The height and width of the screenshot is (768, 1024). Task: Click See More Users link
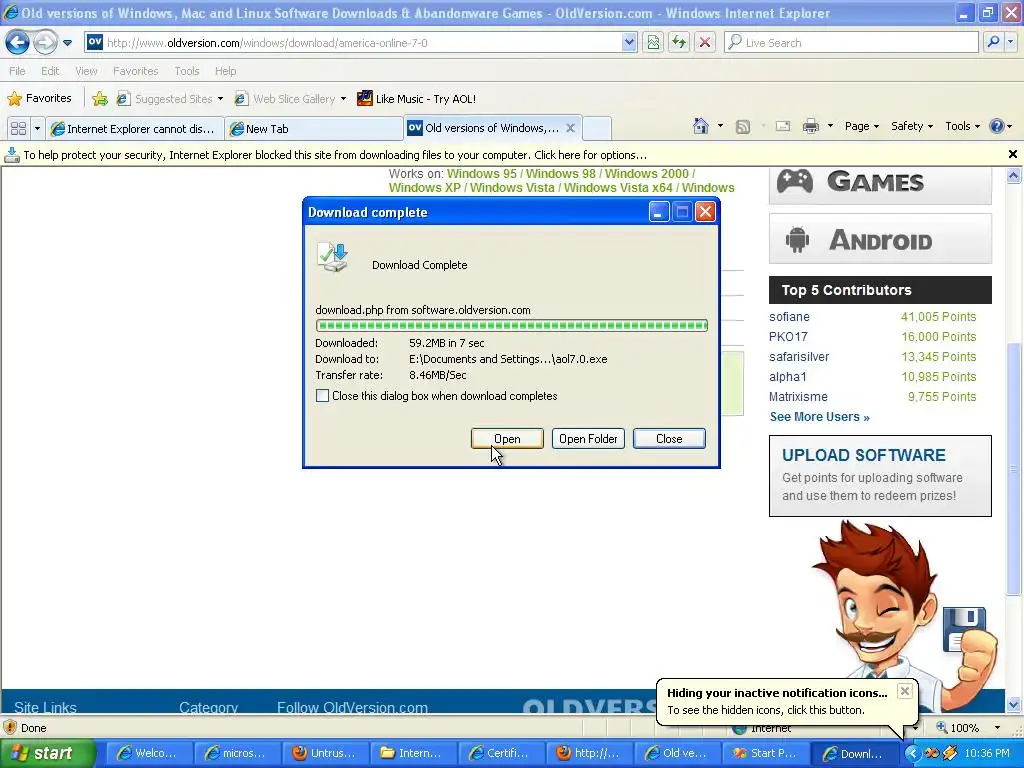pyautogui.click(x=819, y=417)
